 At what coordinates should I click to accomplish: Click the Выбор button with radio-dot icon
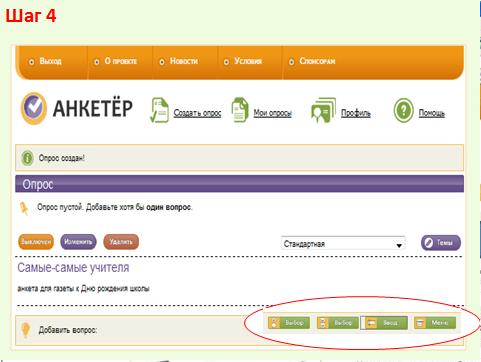(x=289, y=323)
